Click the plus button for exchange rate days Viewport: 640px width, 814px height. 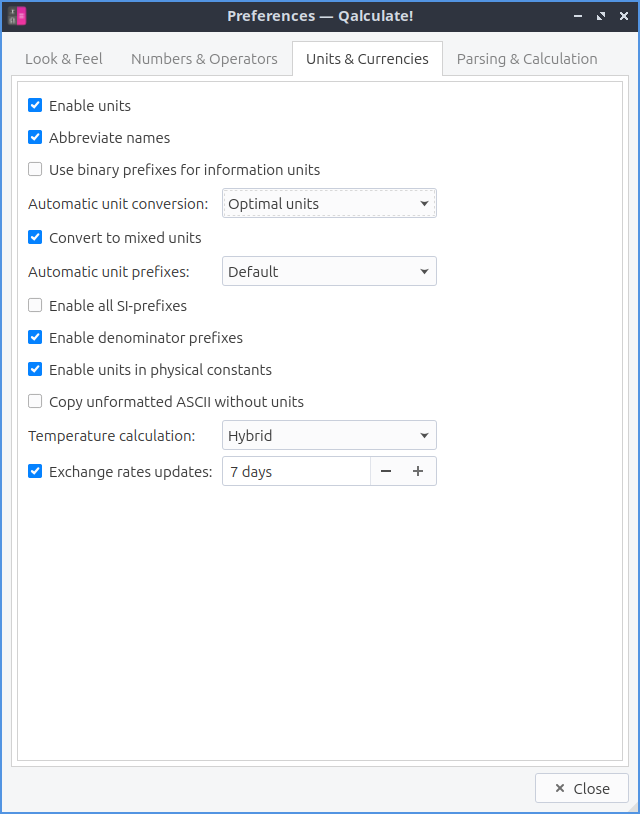click(x=418, y=472)
